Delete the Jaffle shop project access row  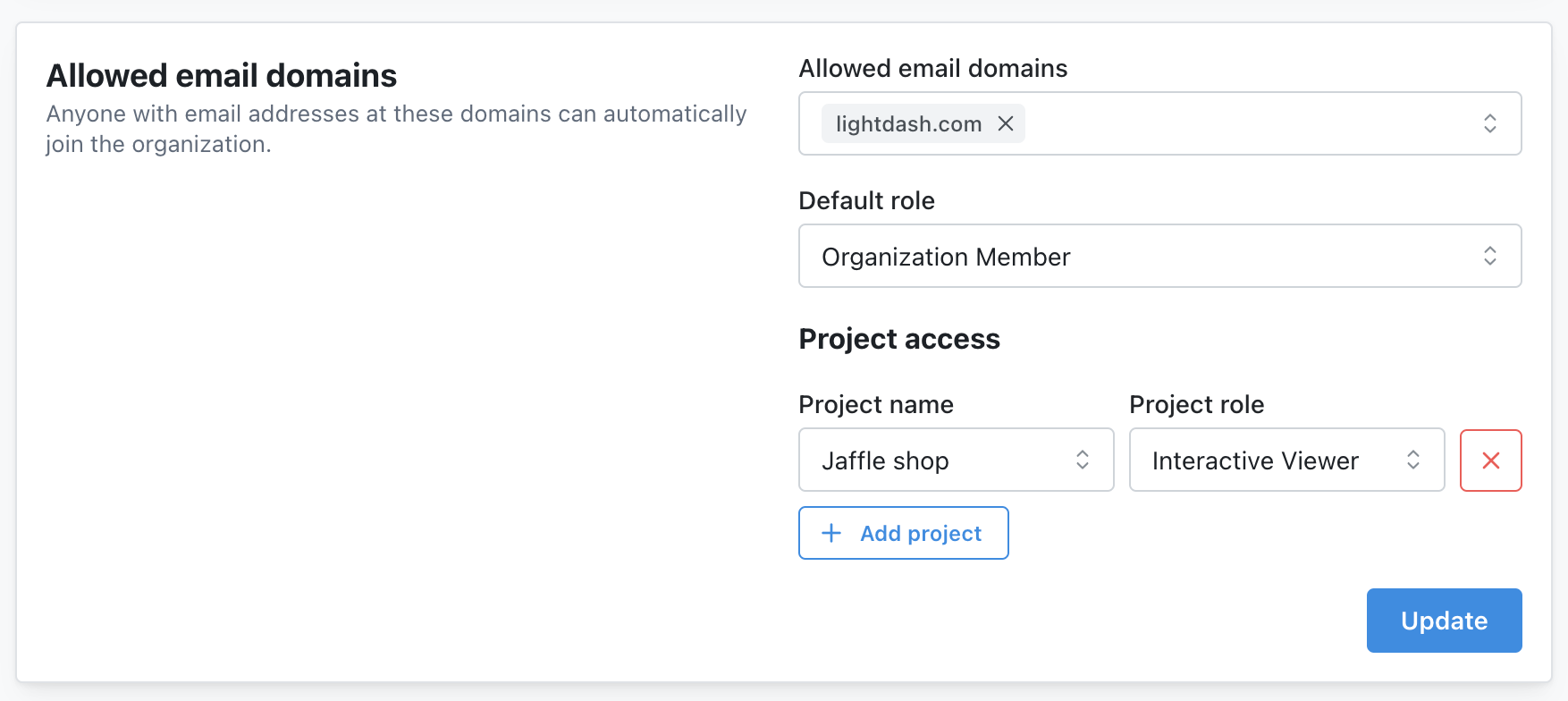coord(1491,460)
